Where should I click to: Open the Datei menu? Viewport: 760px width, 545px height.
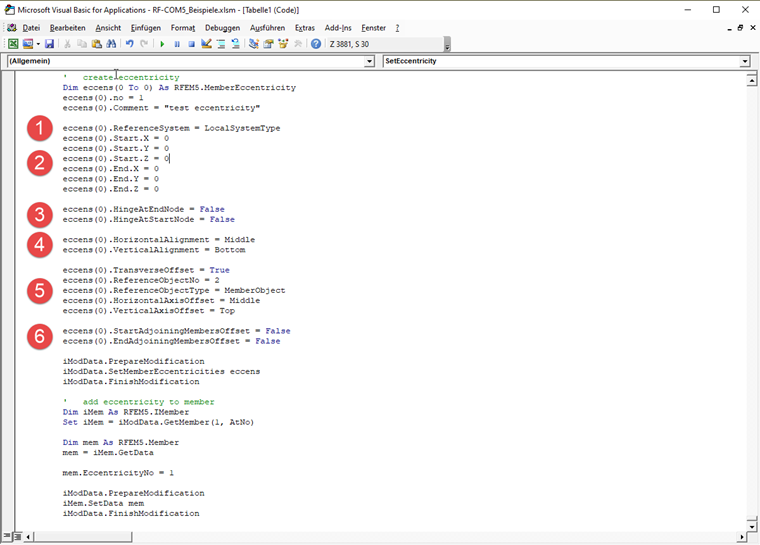click(31, 28)
